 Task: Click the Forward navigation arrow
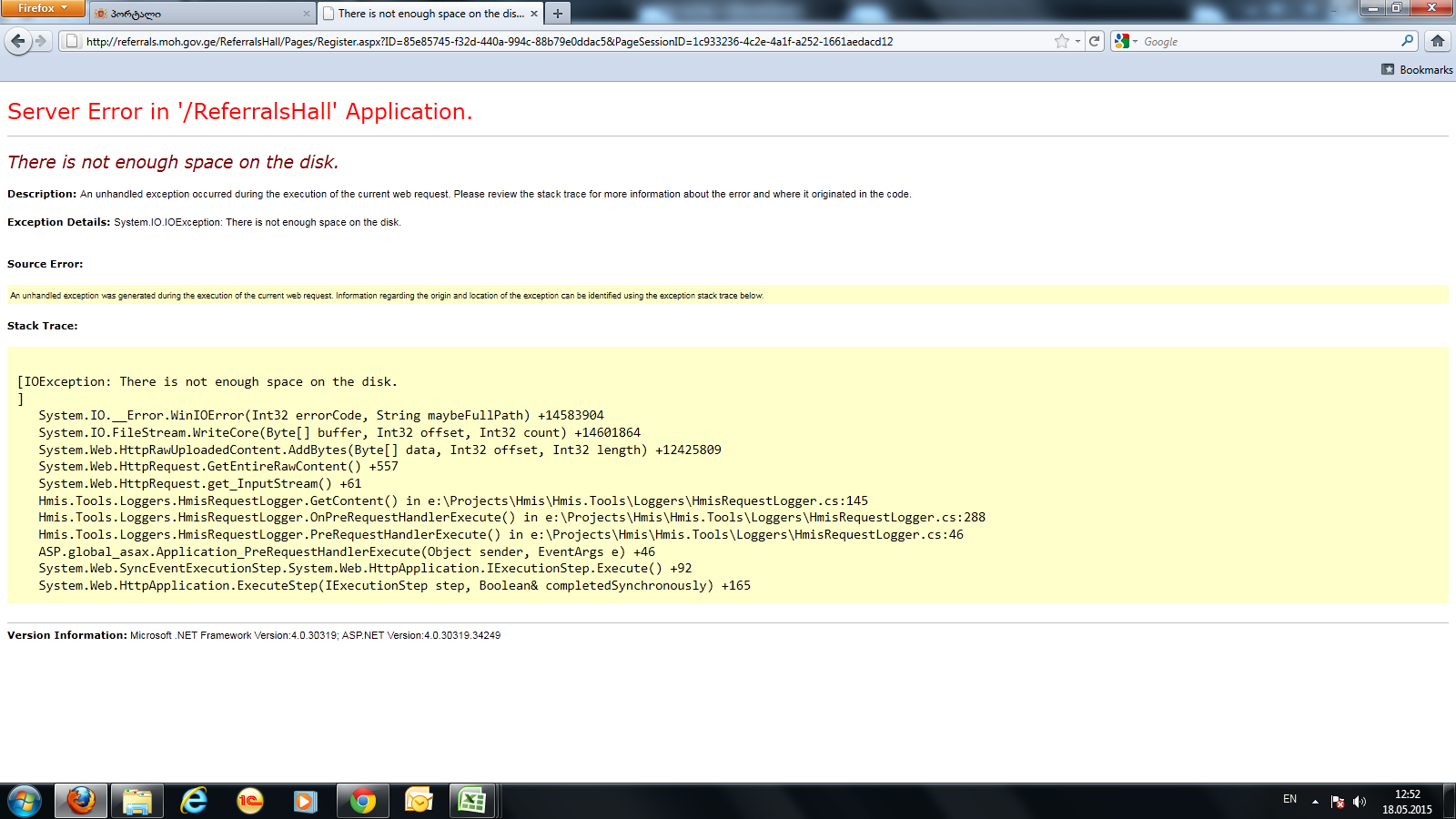tap(41, 41)
